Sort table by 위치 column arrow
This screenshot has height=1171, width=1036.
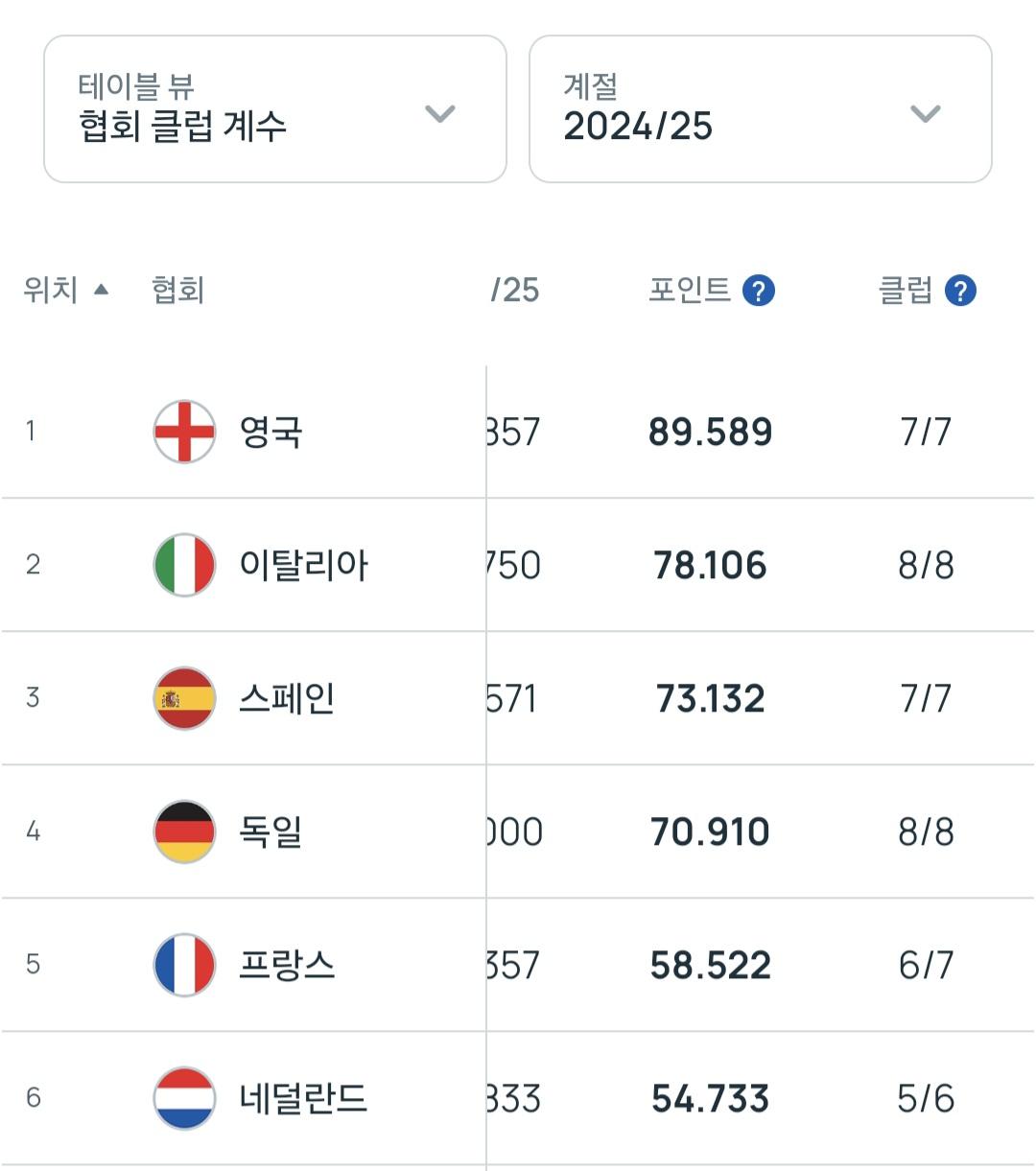pos(101,290)
